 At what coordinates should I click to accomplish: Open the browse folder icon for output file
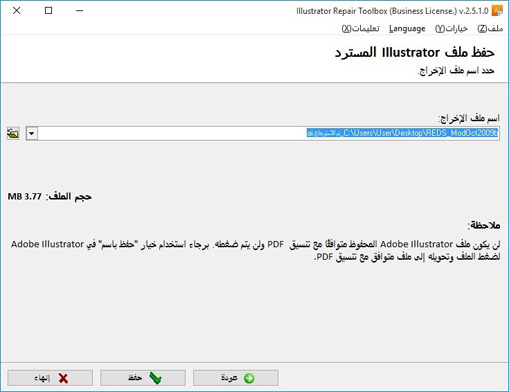point(13,133)
